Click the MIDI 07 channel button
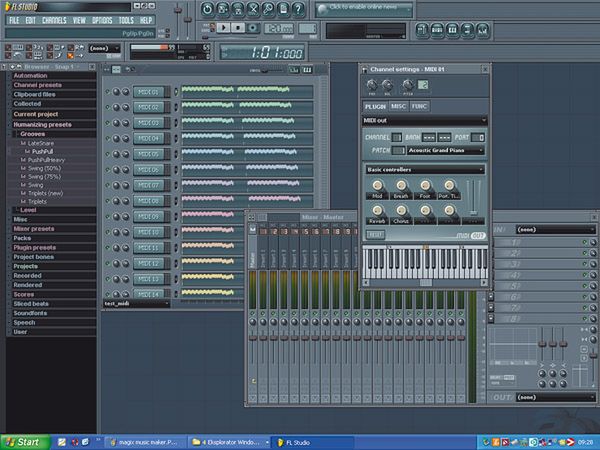 148,185
